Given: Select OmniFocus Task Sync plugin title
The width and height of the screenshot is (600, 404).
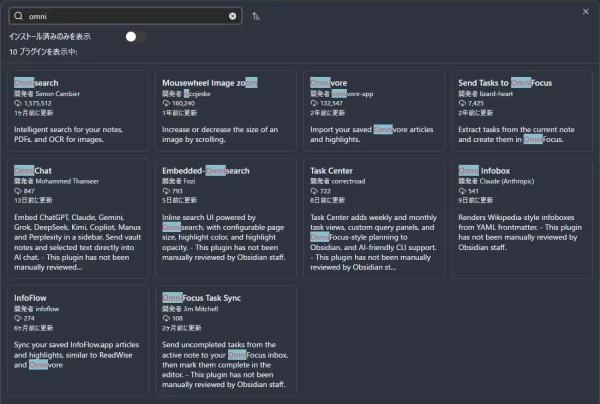Looking at the screenshot, I should click(201, 298).
